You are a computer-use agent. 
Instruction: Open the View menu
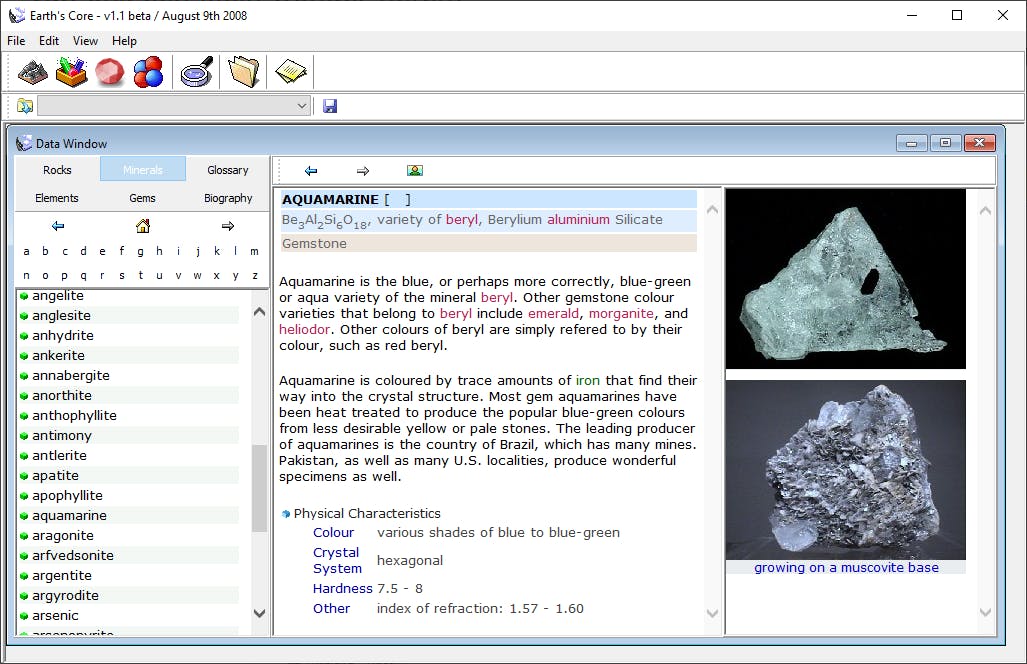[x=85, y=41]
